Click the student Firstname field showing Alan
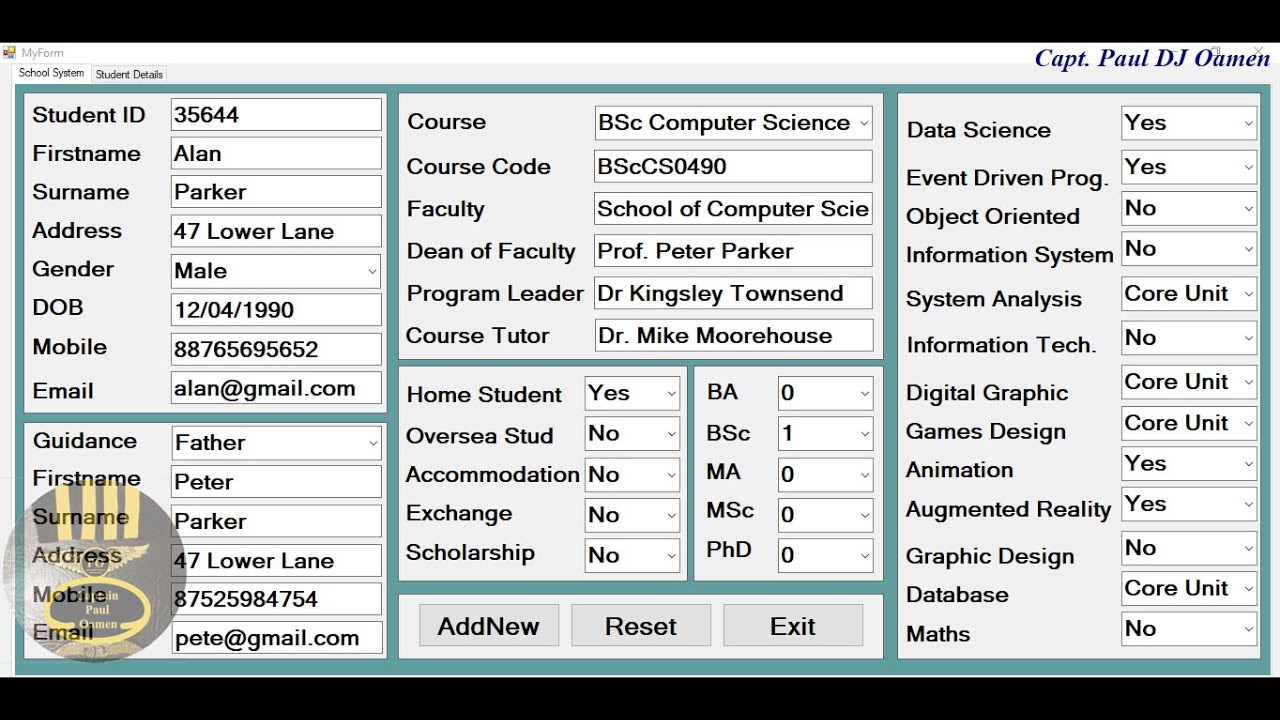Screen dimensions: 1280x720 tap(276, 153)
